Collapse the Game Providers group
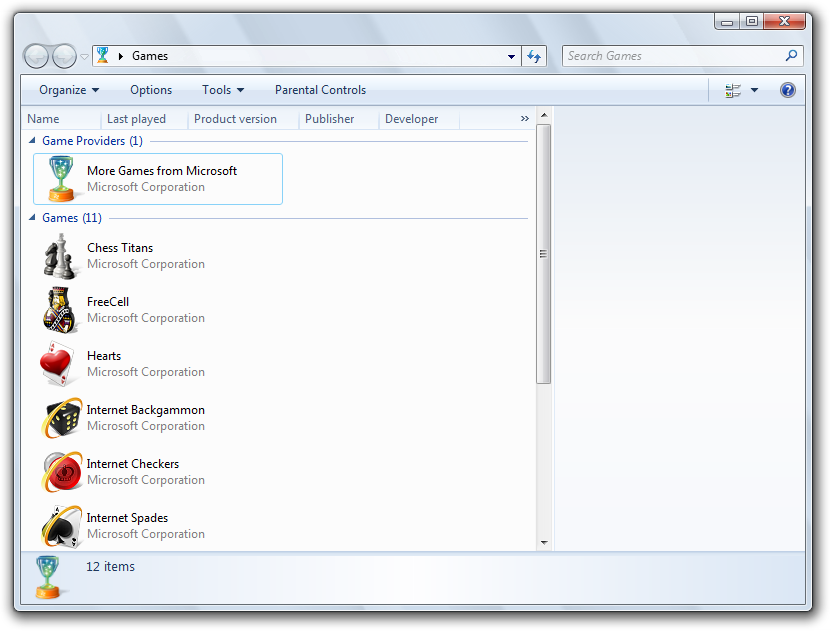Viewport: 832px width, 632px height. pyautogui.click(x=32, y=141)
